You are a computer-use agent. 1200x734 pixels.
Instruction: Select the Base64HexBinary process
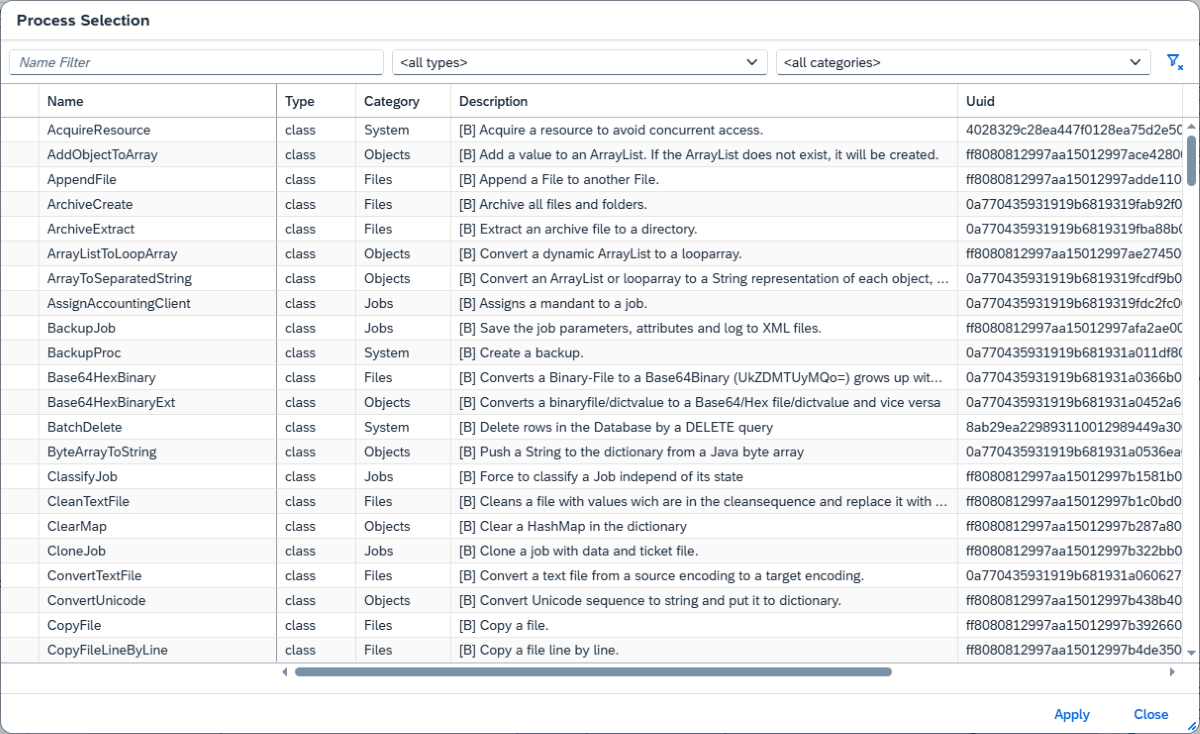click(101, 377)
